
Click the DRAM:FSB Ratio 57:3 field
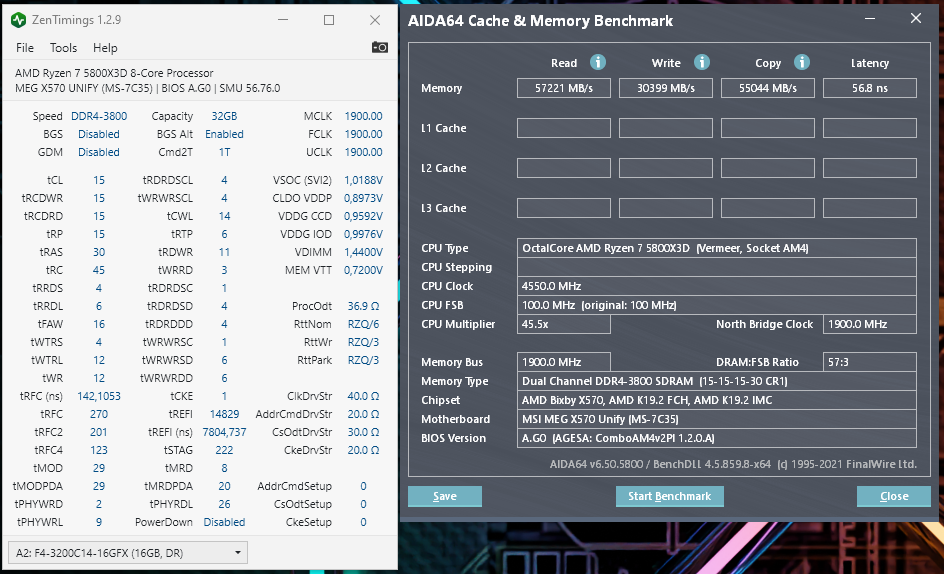coord(870,362)
